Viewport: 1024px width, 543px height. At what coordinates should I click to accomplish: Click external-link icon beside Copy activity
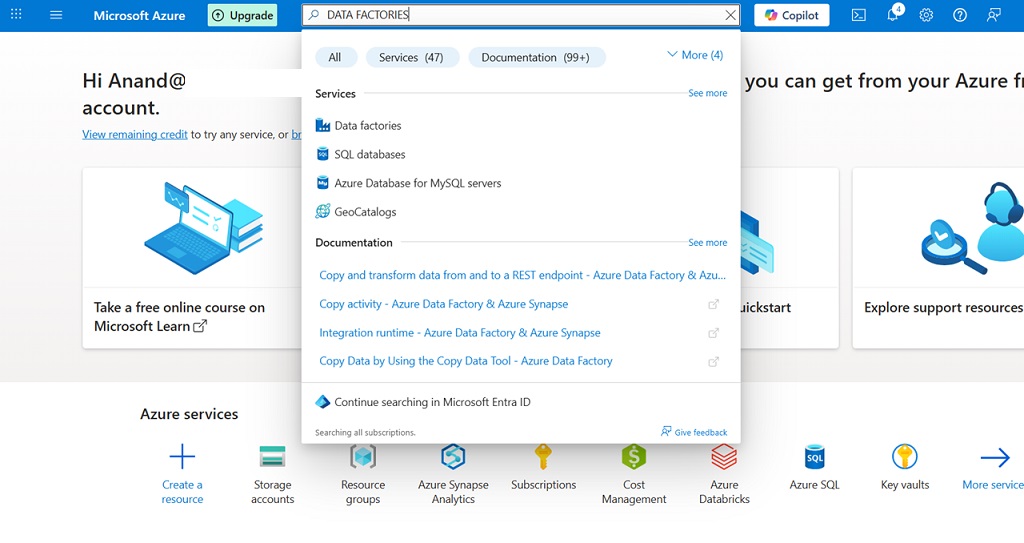714,304
